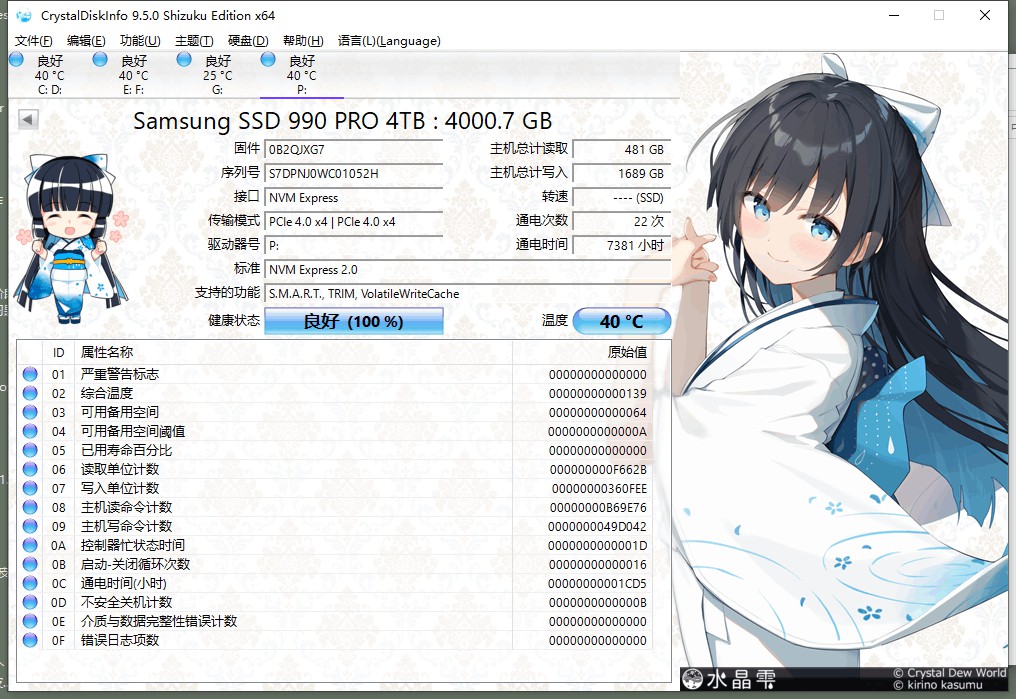Open the 功能(U) menu

pos(140,41)
